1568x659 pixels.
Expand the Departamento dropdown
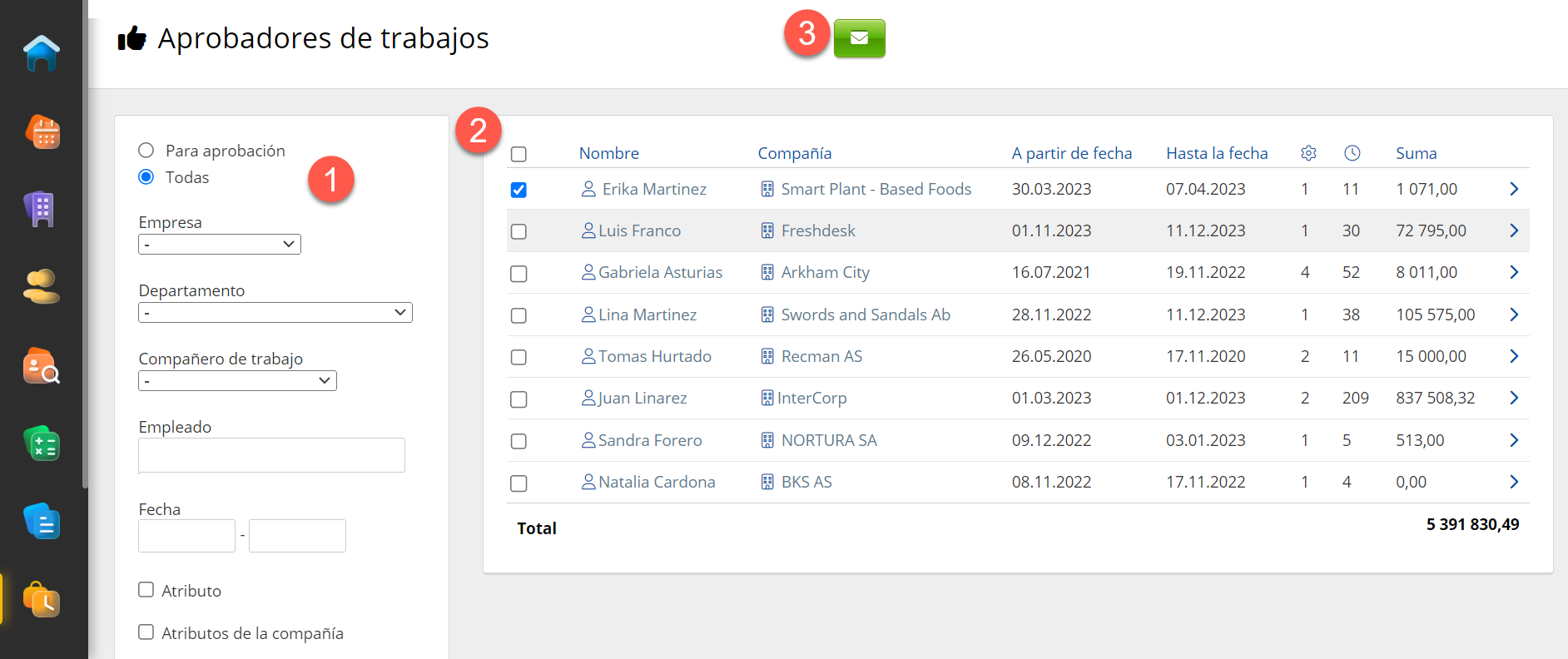pos(275,313)
